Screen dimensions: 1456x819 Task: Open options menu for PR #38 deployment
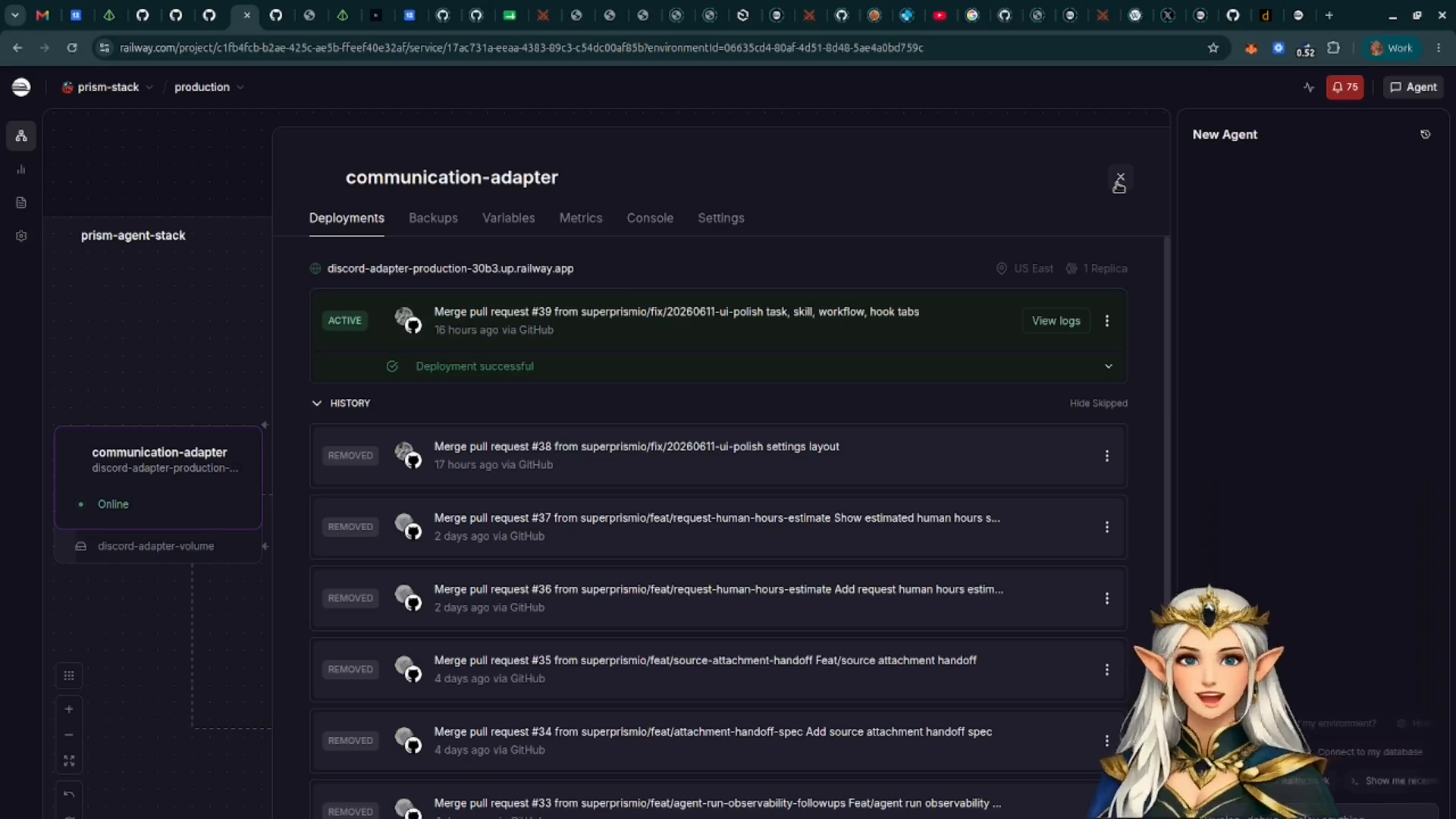[1107, 456]
